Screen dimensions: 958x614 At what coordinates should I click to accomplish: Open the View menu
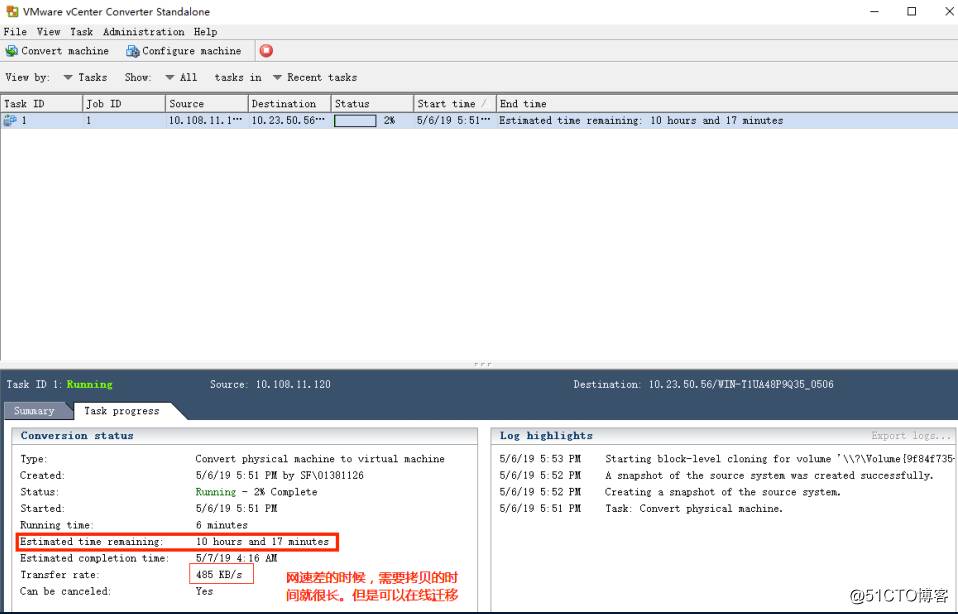pos(48,32)
